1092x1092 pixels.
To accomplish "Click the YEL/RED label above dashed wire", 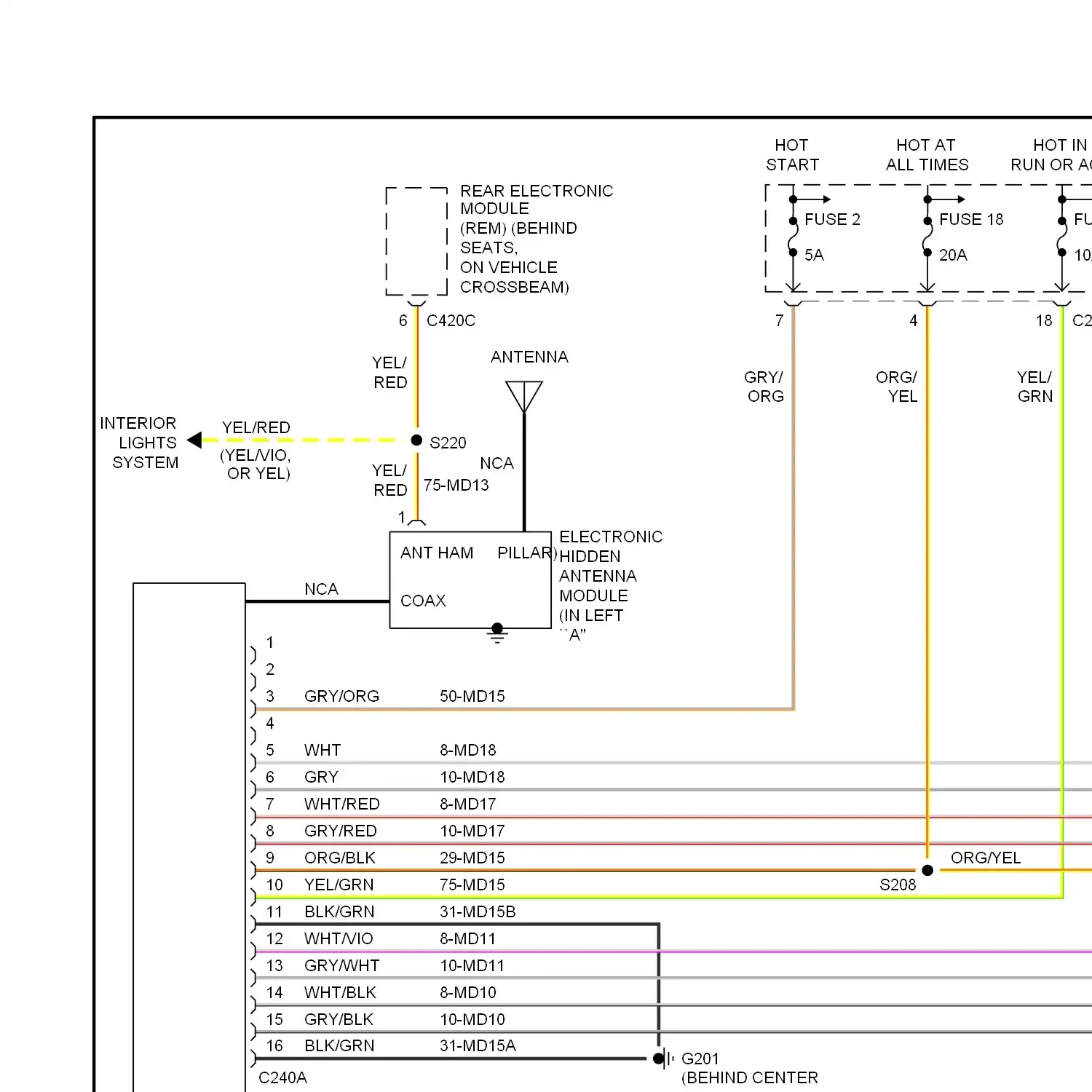I will tap(256, 427).
